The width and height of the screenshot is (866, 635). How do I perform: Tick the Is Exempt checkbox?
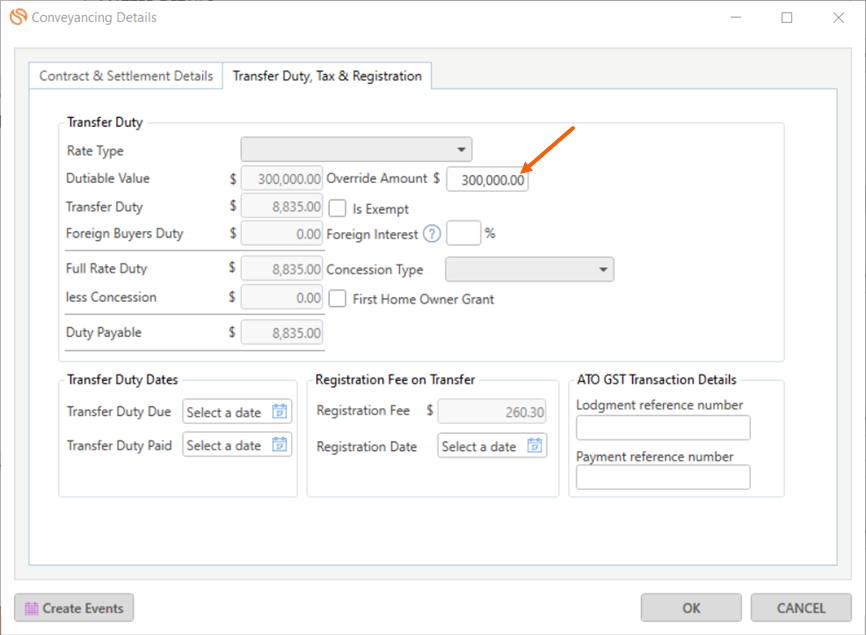(x=337, y=208)
